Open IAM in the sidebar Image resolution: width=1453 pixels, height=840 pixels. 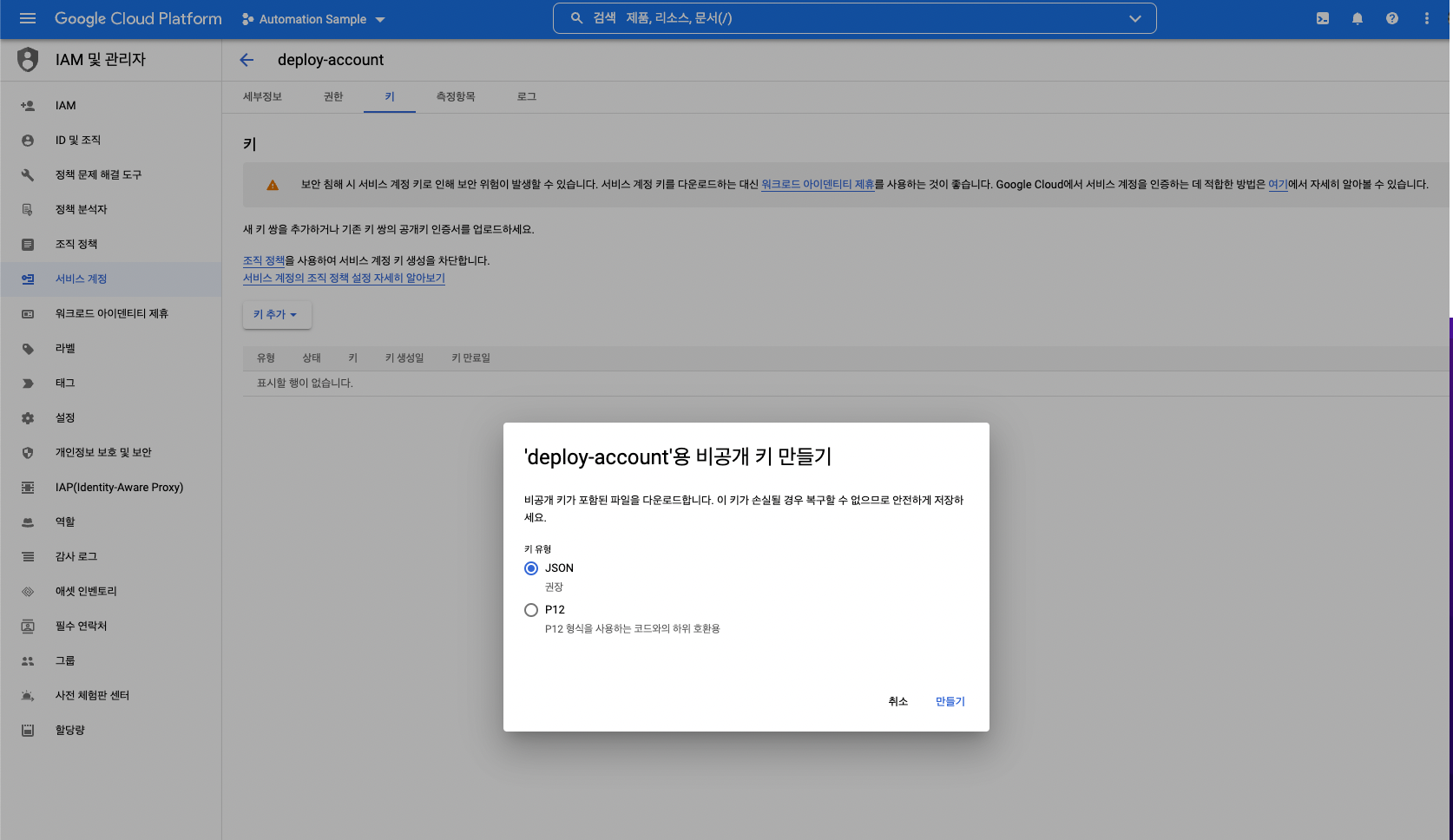111,106
